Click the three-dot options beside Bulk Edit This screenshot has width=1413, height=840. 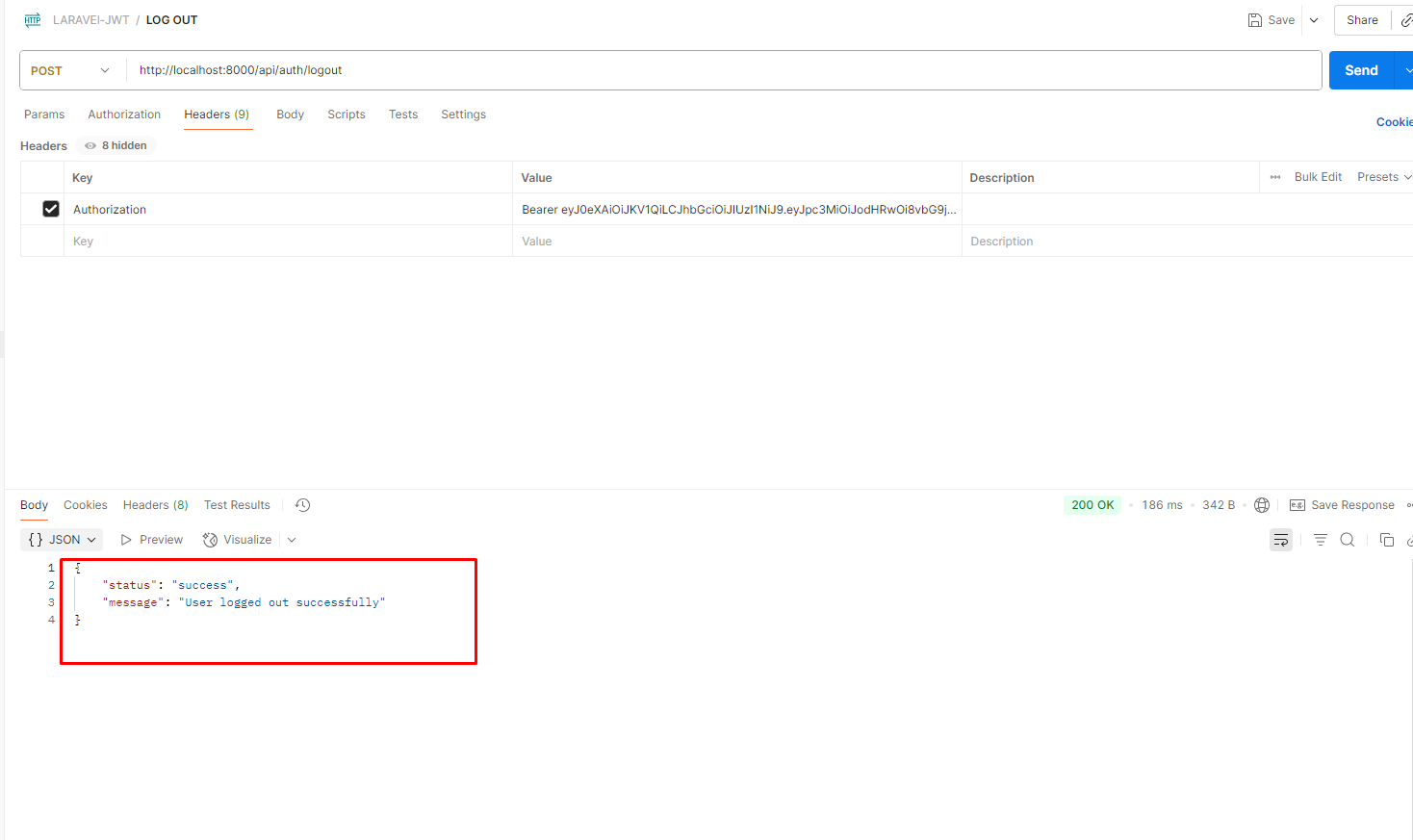point(1275,177)
